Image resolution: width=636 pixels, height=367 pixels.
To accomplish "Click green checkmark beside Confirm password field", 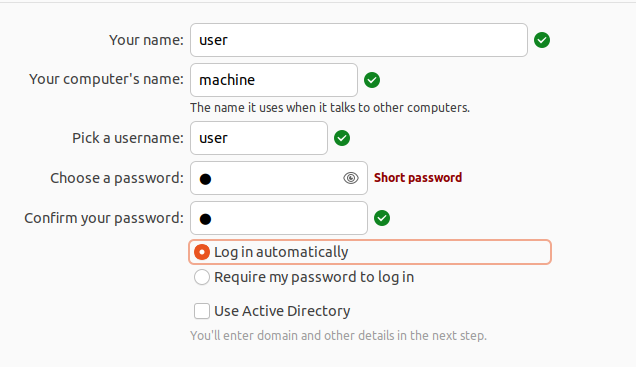I will point(382,218).
